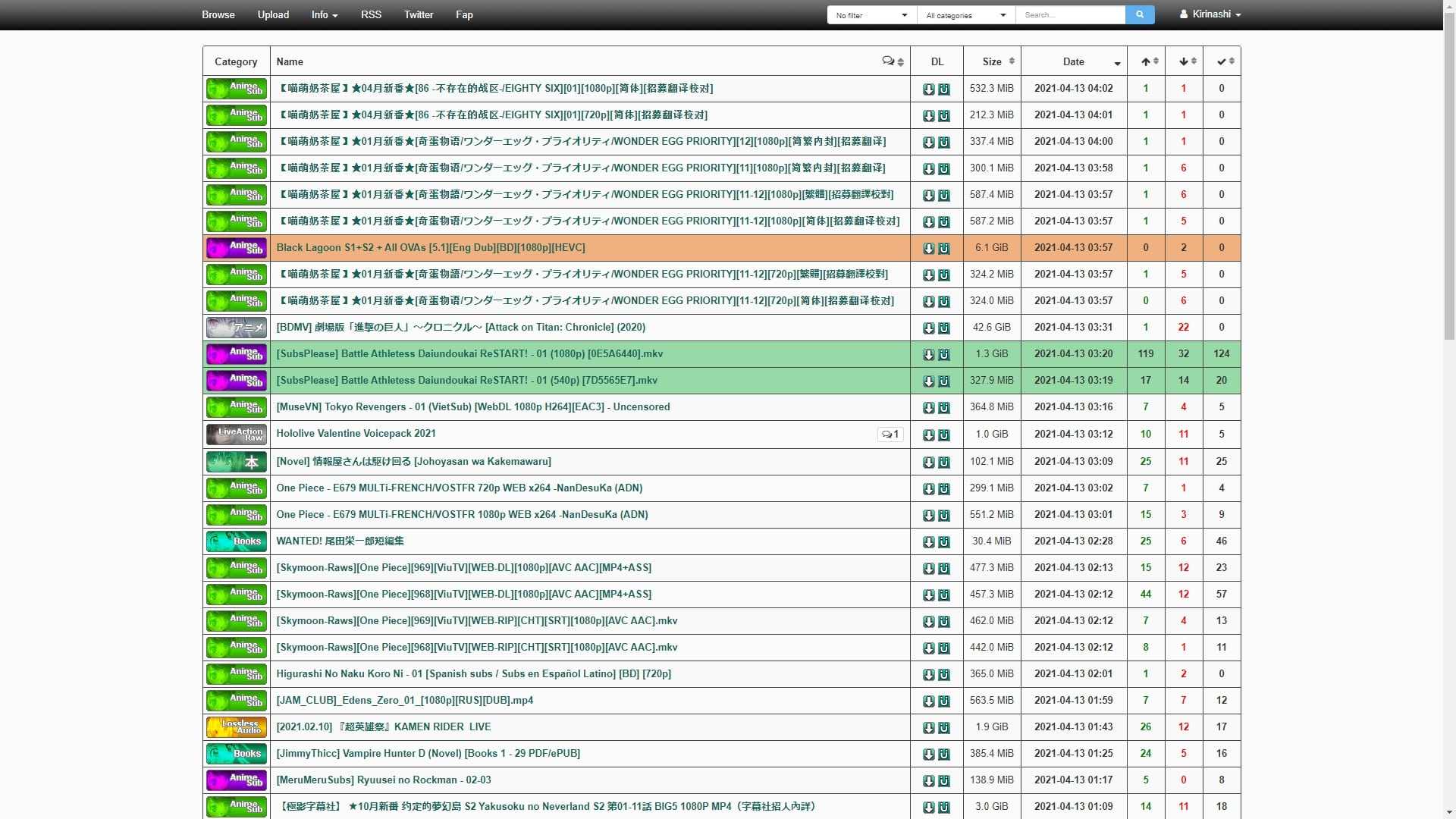Open SubsPlease Battle Athletess 1080p torrent link

469,354
